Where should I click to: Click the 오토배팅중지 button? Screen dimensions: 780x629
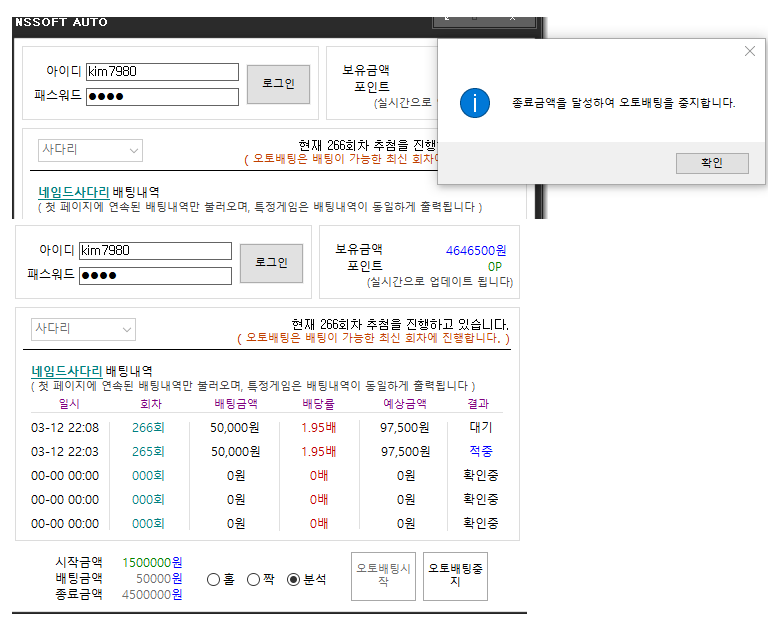click(x=455, y=575)
